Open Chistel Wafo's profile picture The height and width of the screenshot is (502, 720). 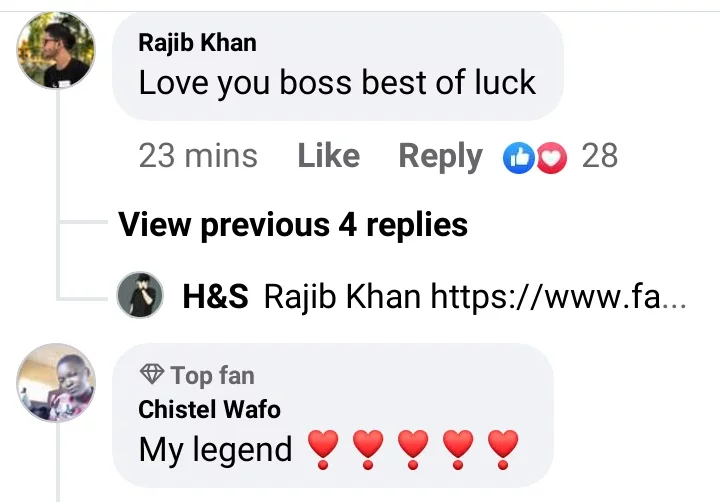click(x=56, y=383)
